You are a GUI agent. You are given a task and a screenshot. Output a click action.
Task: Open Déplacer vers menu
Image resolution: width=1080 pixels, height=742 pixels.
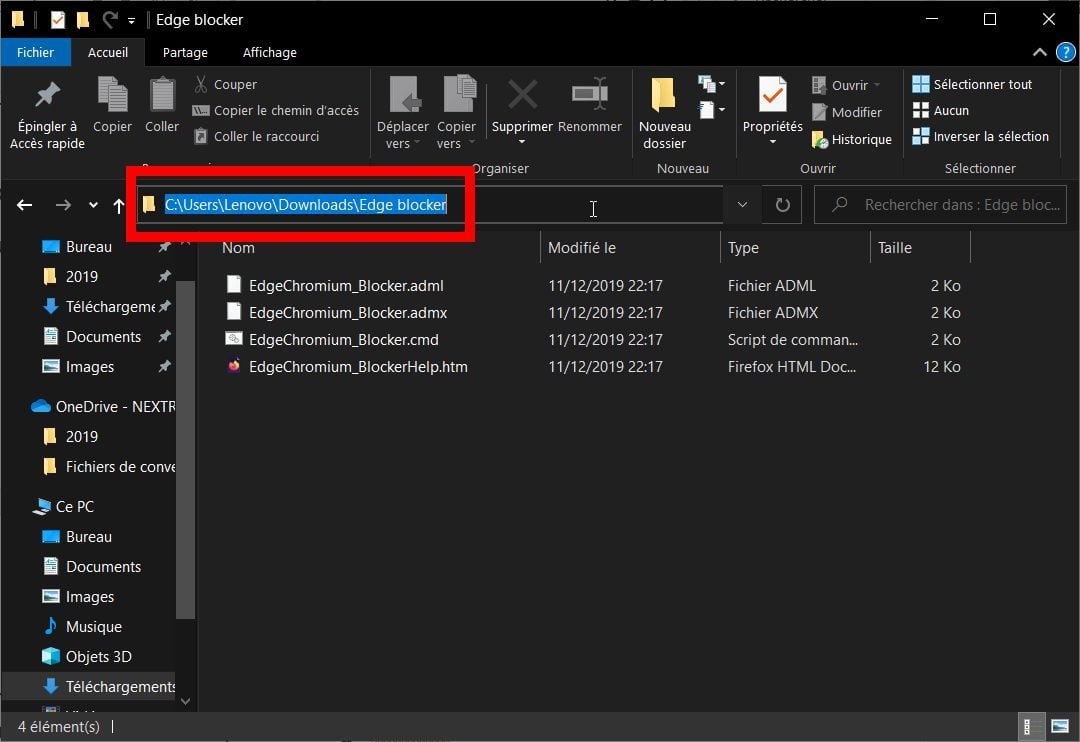pos(403,113)
